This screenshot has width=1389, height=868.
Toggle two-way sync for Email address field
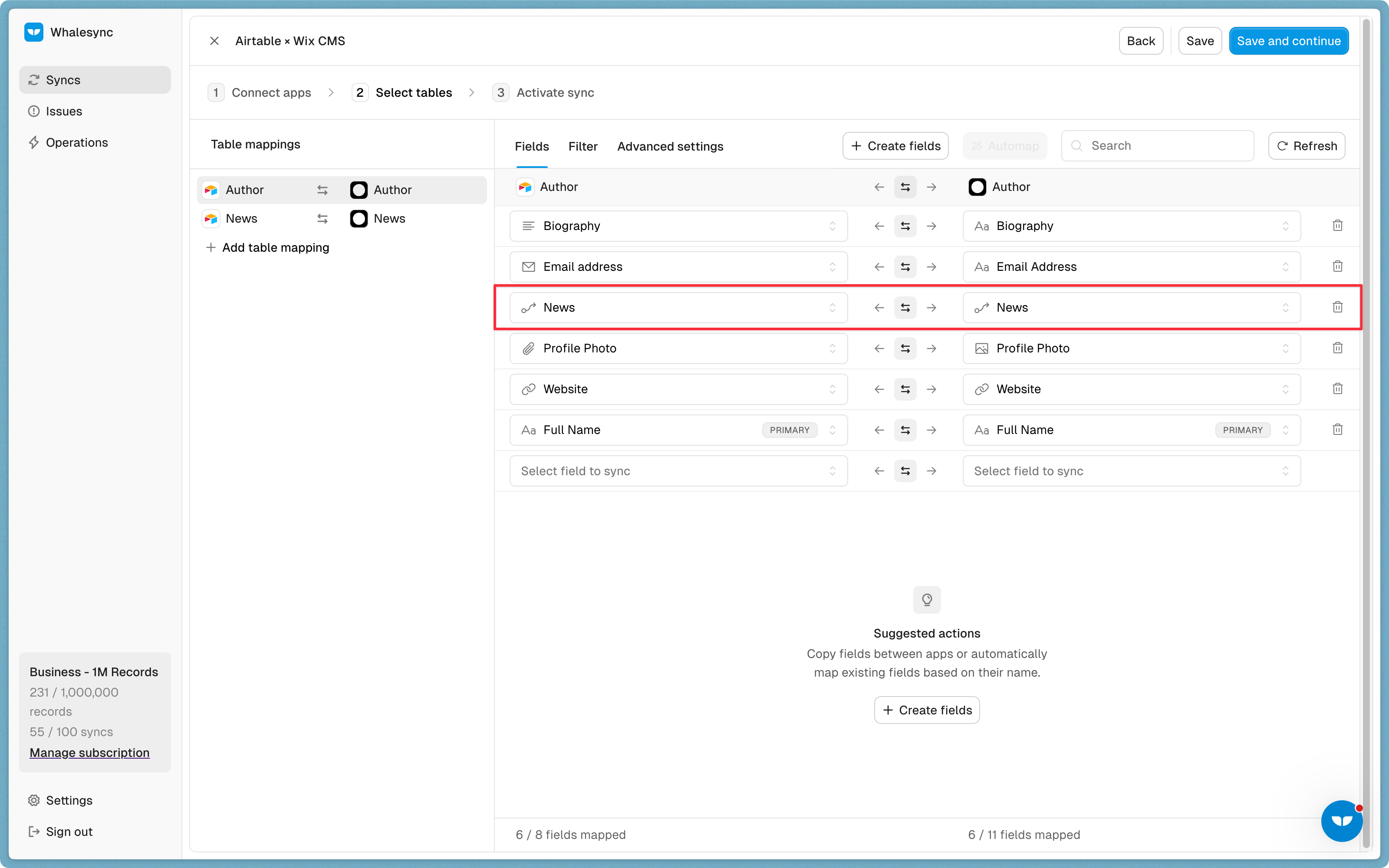905,267
